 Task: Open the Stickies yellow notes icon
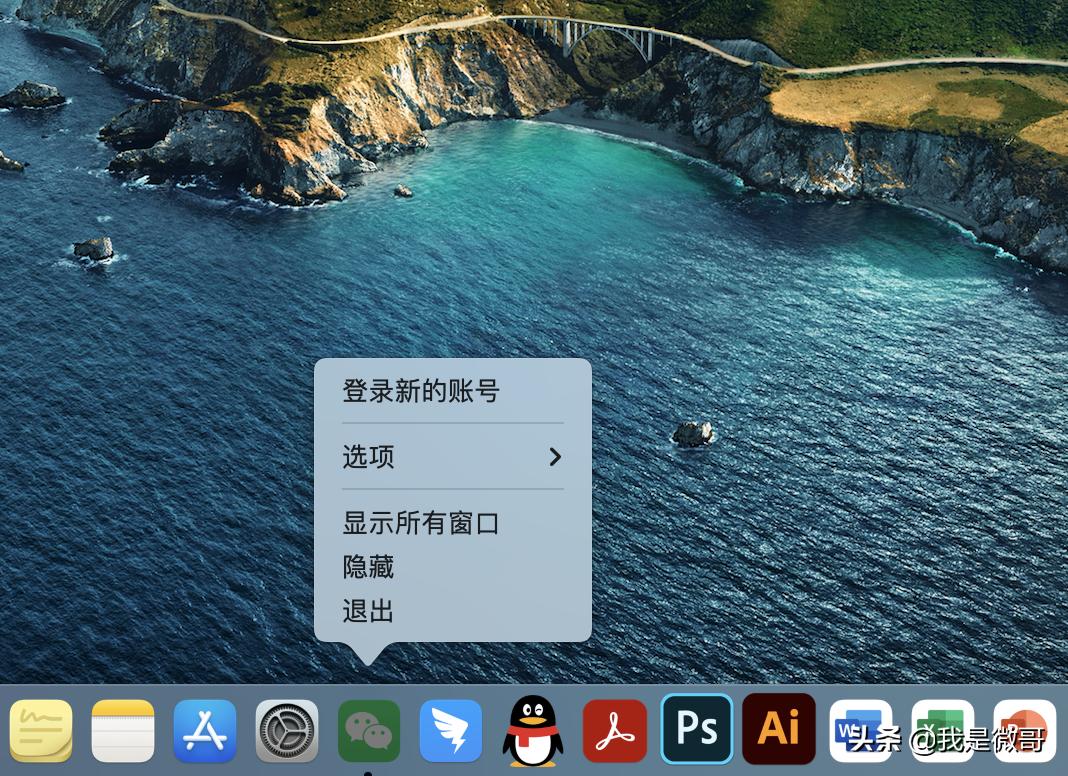tap(41, 730)
